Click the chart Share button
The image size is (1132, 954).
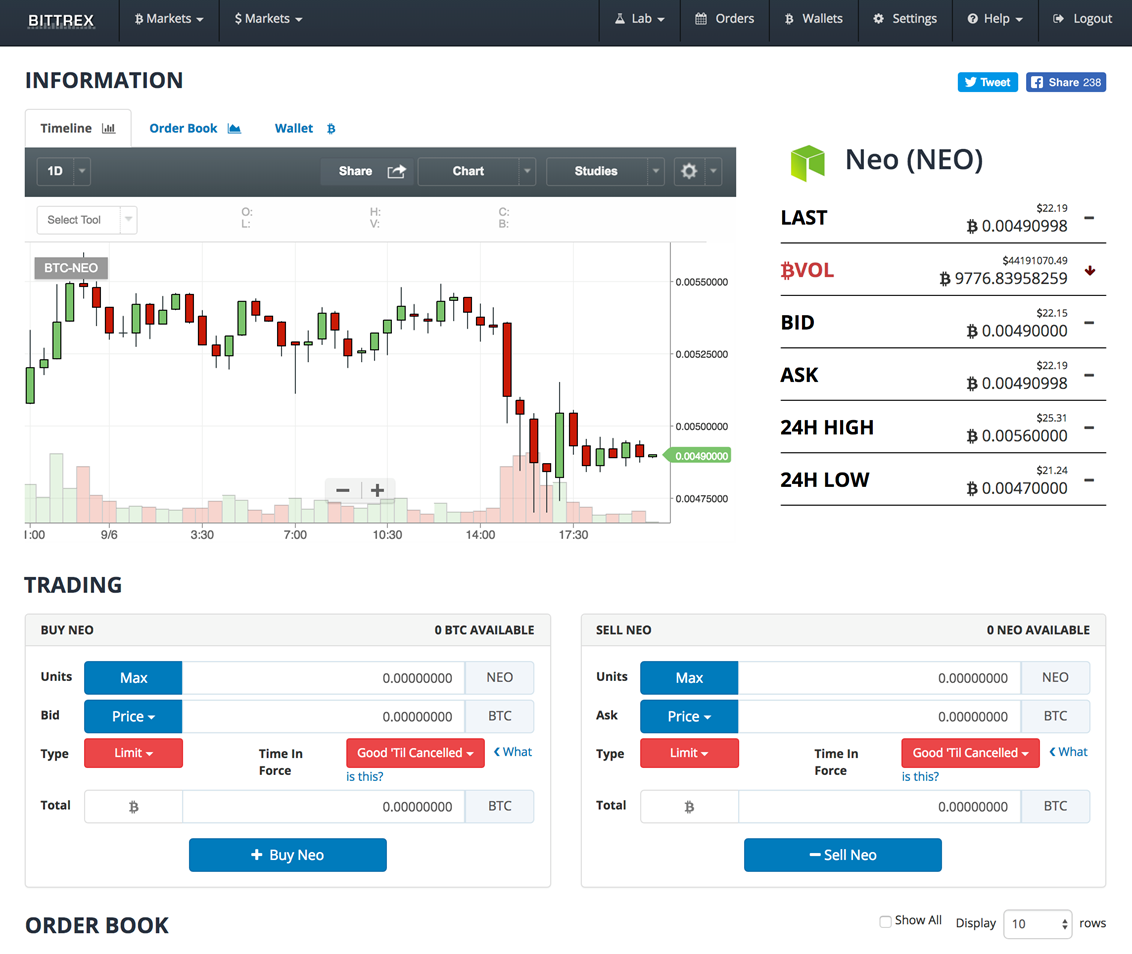(x=367, y=171)
